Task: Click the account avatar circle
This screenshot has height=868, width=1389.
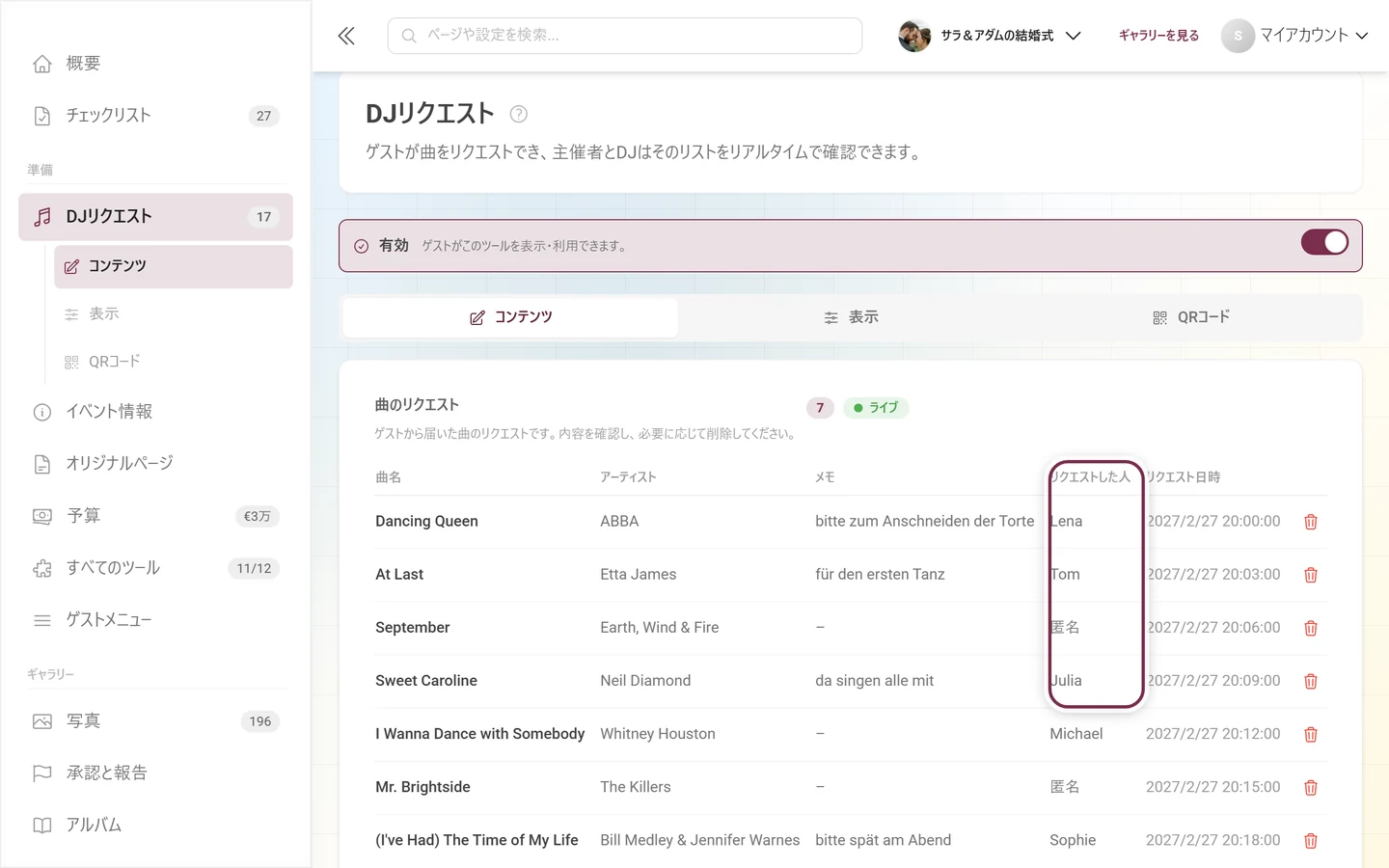Action: tap(1238, 36)
